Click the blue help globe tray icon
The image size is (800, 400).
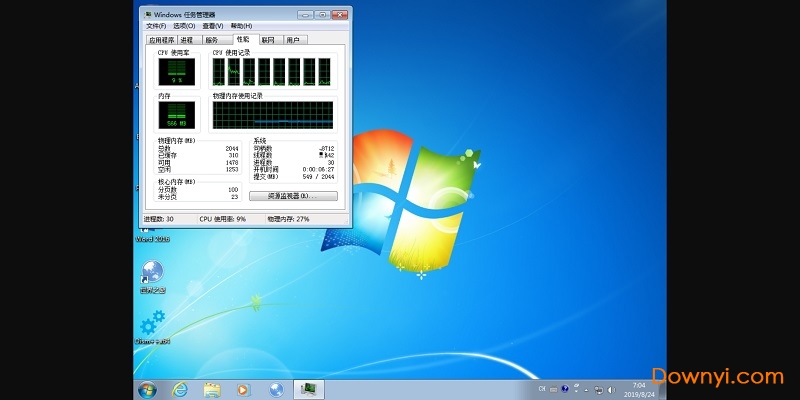[x=565, y=389]
